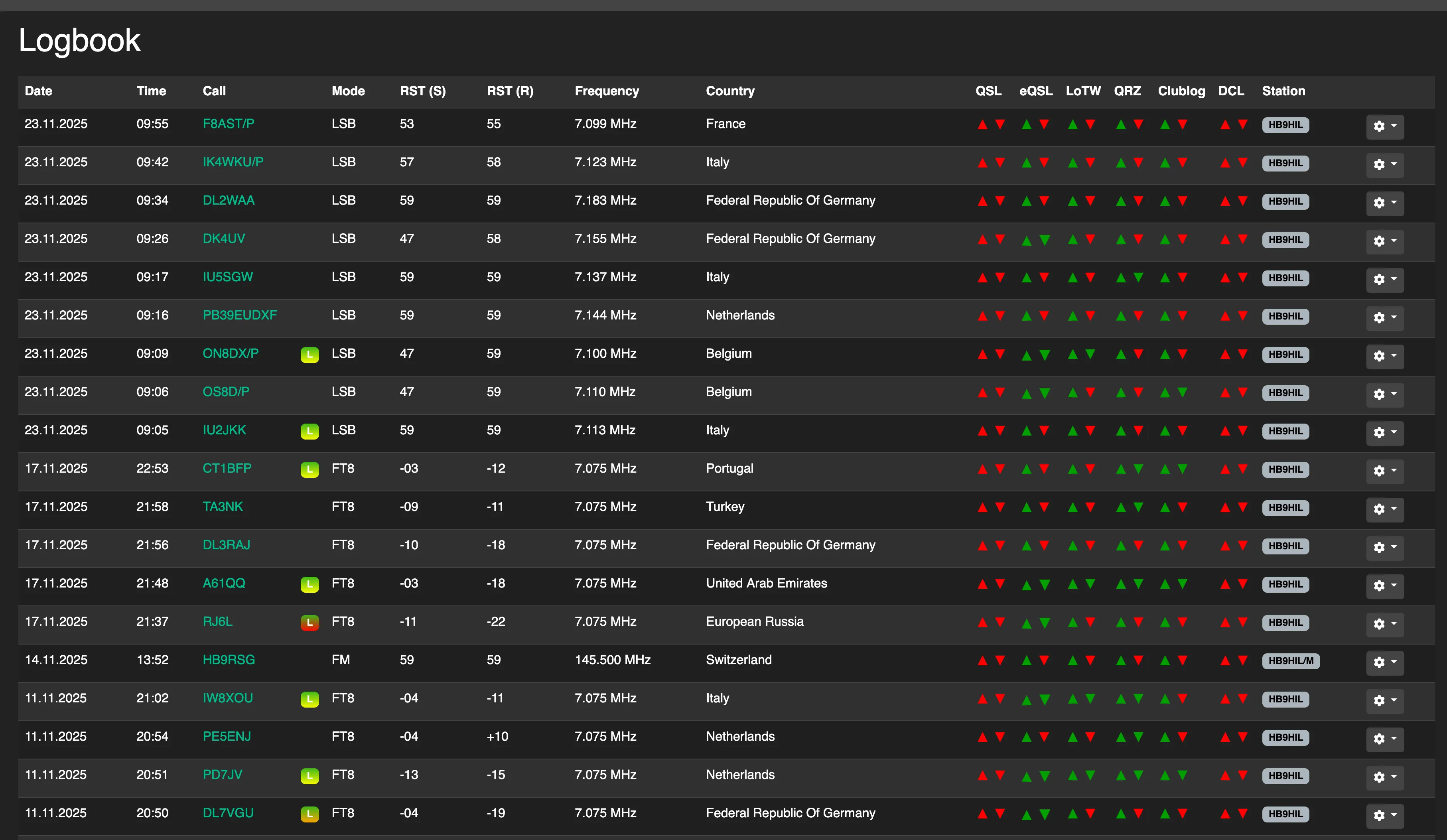Image resolution: width=1447 pixels, height=840 pixels.
Task: Toggle LoTW sent arrow on RJ6L row
Action: tap(1072, 621)
